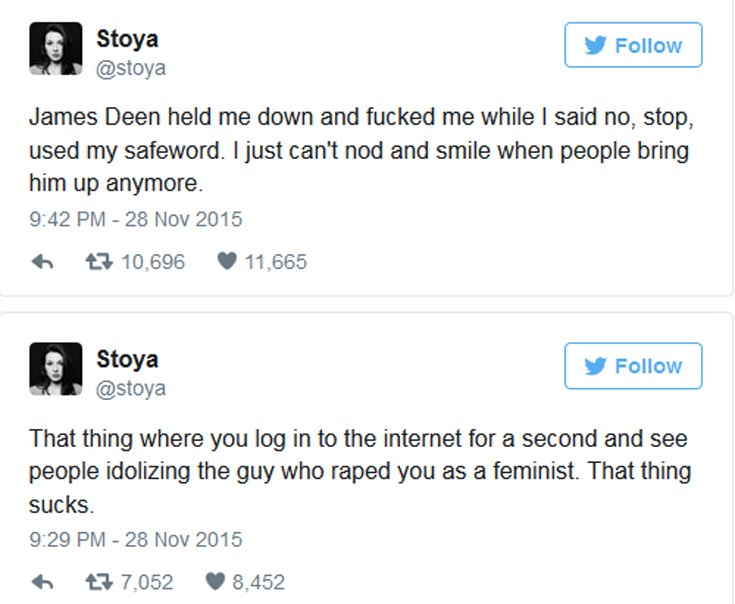The width and height of the screenshot is (735, 604).
Task: Like the tweet with 8,452 likes
Action: [216, 582]
